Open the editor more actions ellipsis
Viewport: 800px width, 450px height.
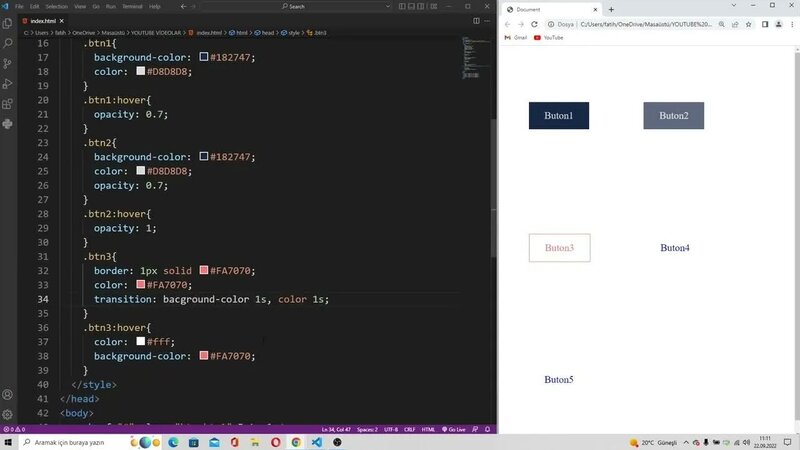tap(487, 21)
